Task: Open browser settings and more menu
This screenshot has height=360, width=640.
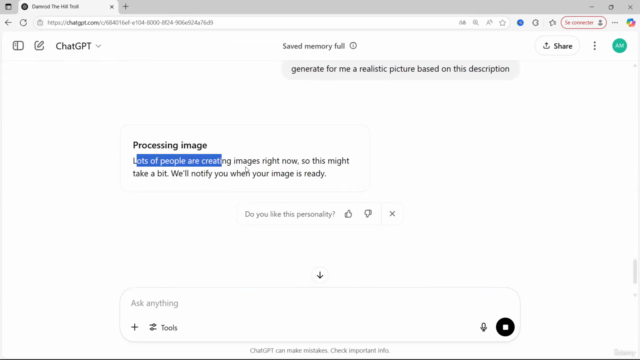Action: point(615,22)
